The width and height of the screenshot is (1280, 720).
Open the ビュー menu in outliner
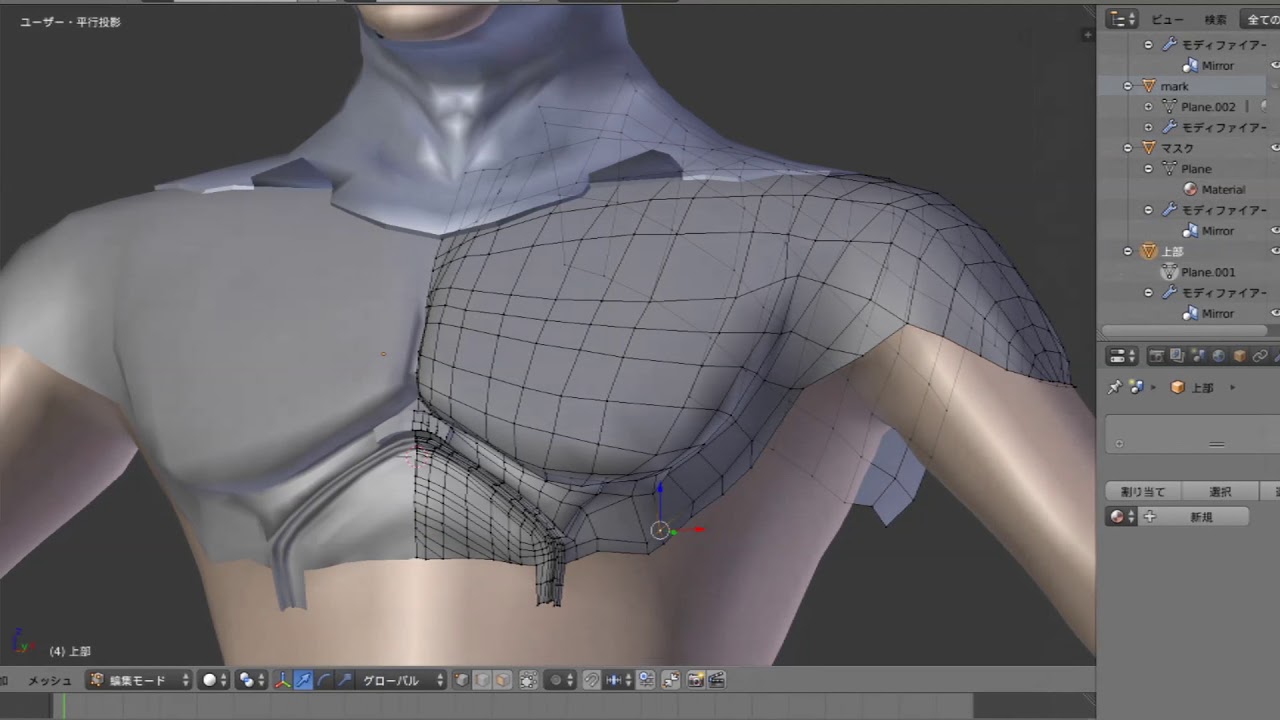click(x=1167, y=19)
